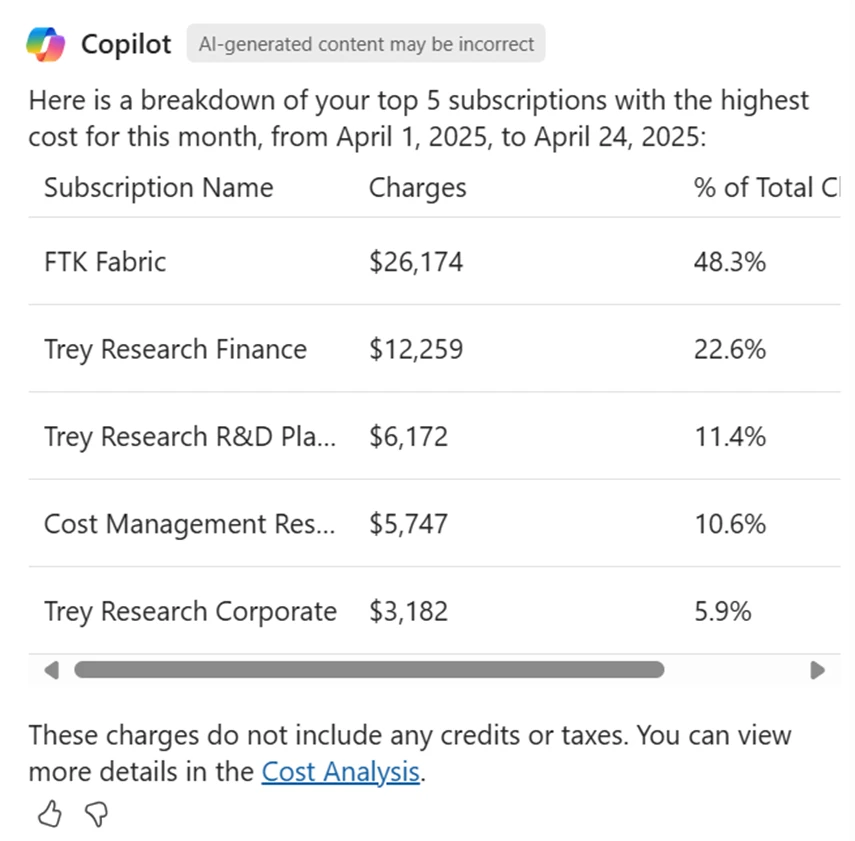Click the thumbs down feedback icon

pos(96,815)
